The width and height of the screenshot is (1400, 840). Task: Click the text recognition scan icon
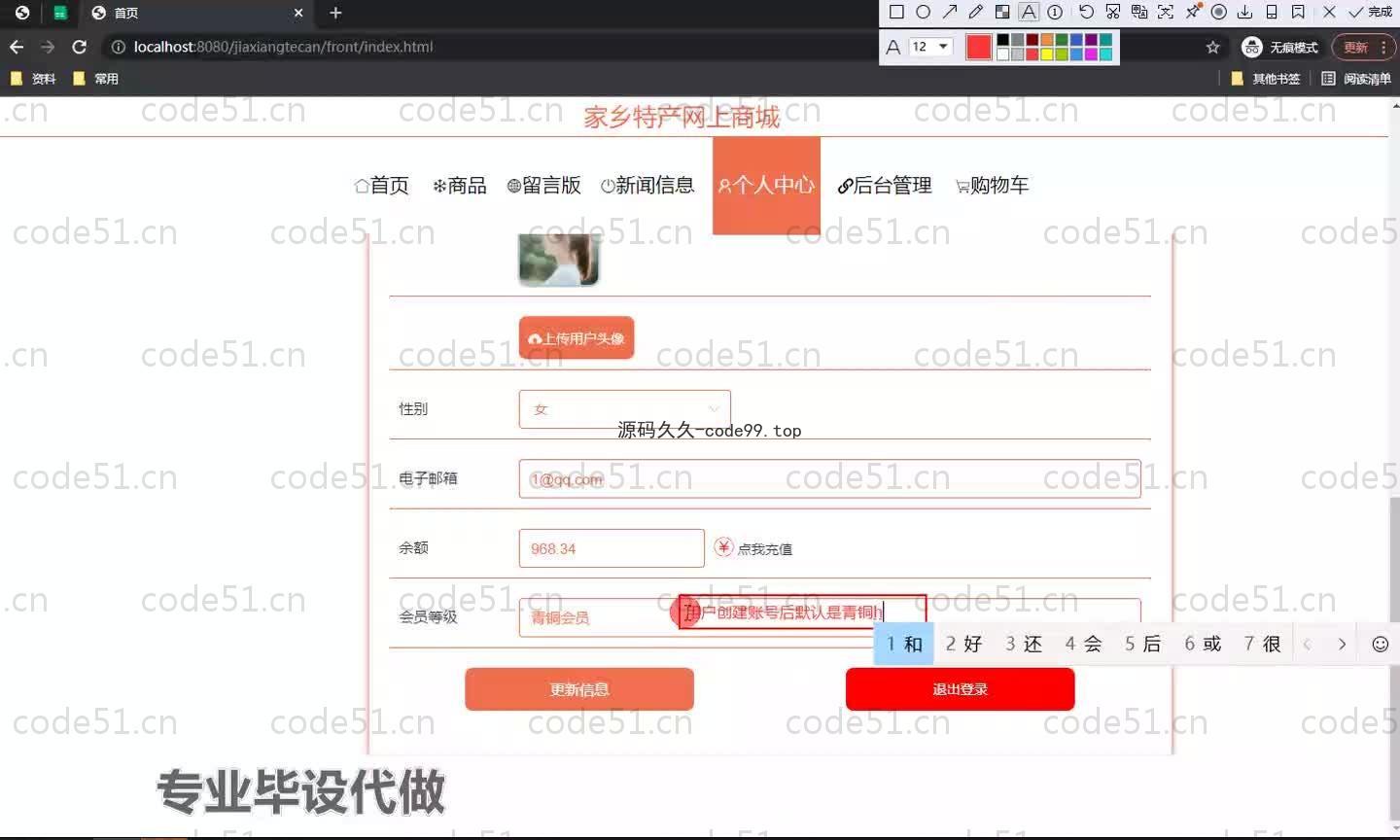(x=1166, y=13)
